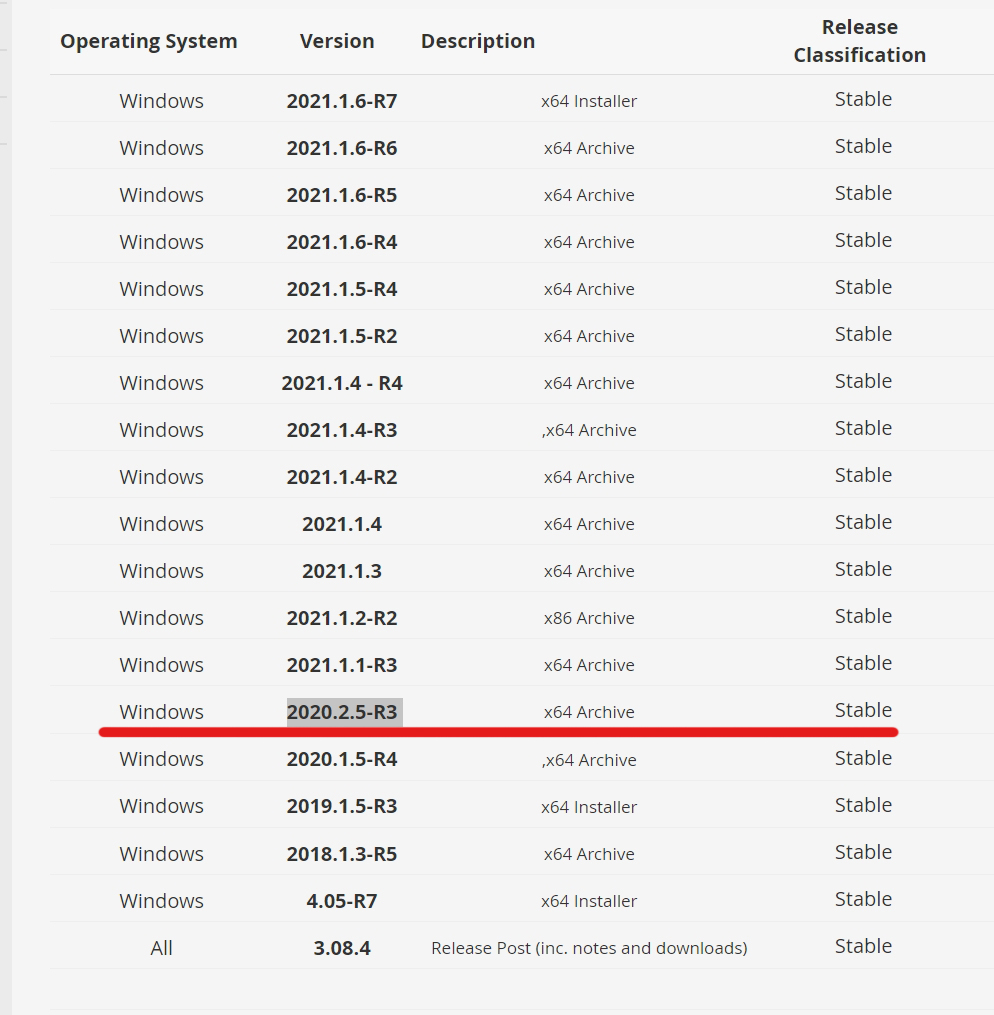This screenshot has height=1015, width=994.
Task: Open the 2019.1.5-R3 installer version
Action: pos(341,806)
